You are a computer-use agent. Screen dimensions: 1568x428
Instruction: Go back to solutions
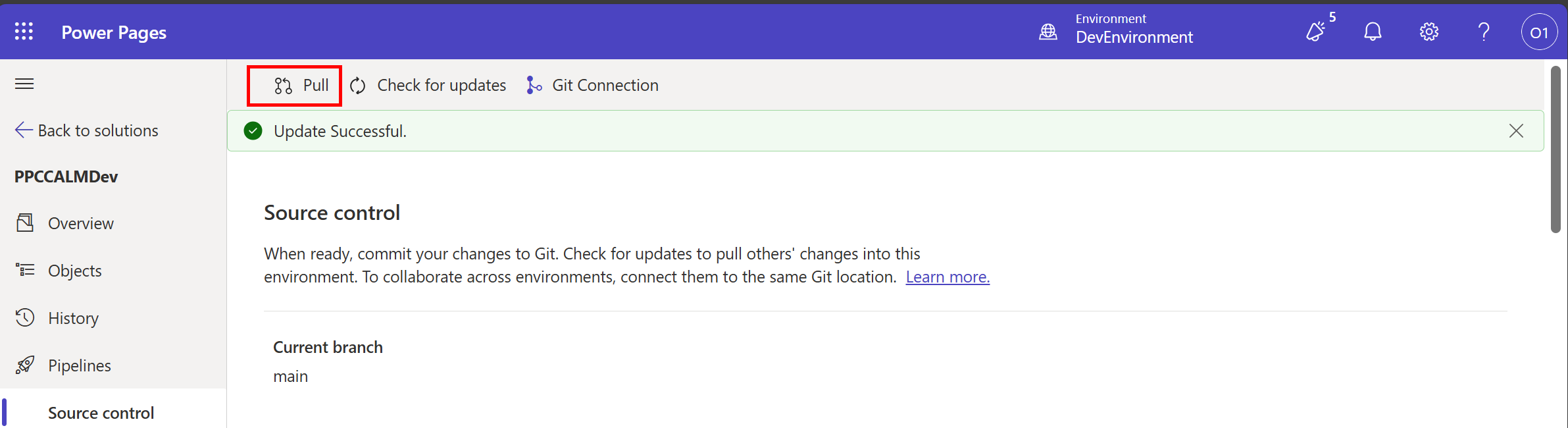pos(87,130)
